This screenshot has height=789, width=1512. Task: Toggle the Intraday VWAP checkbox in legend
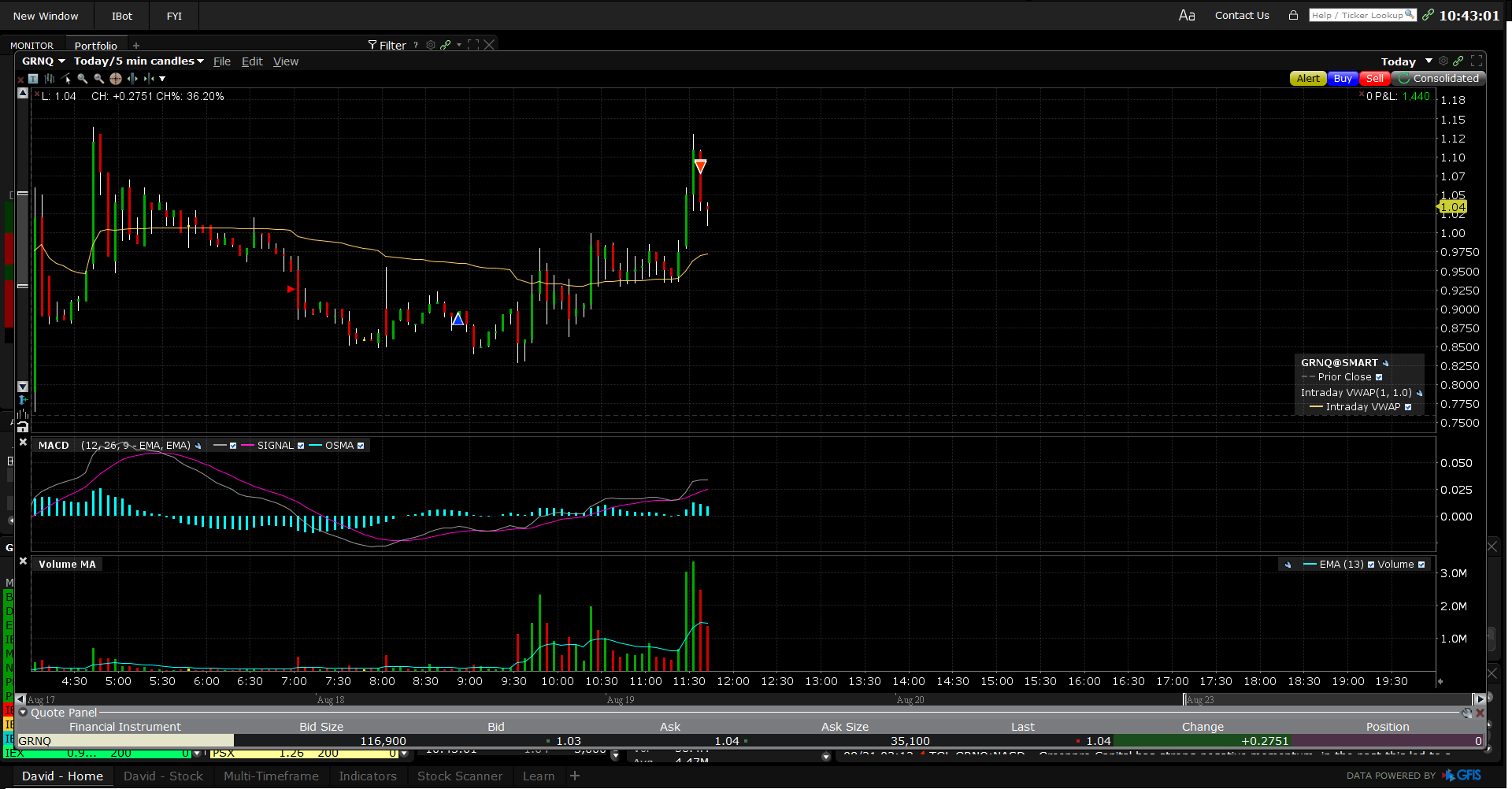[x=1408, y=407]
